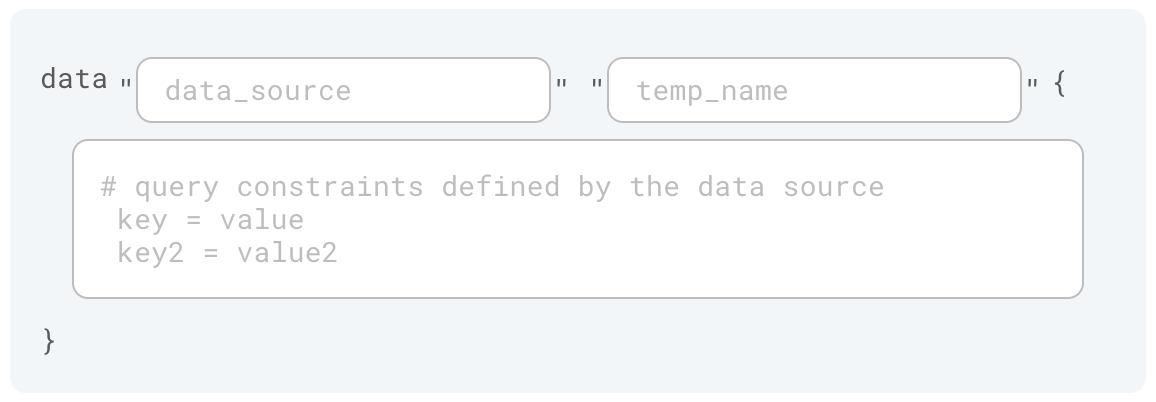The image size is (1156, 402).
Task: Place cursor on 'data_source' placeholder text
Action: click(x=258, y=91)
